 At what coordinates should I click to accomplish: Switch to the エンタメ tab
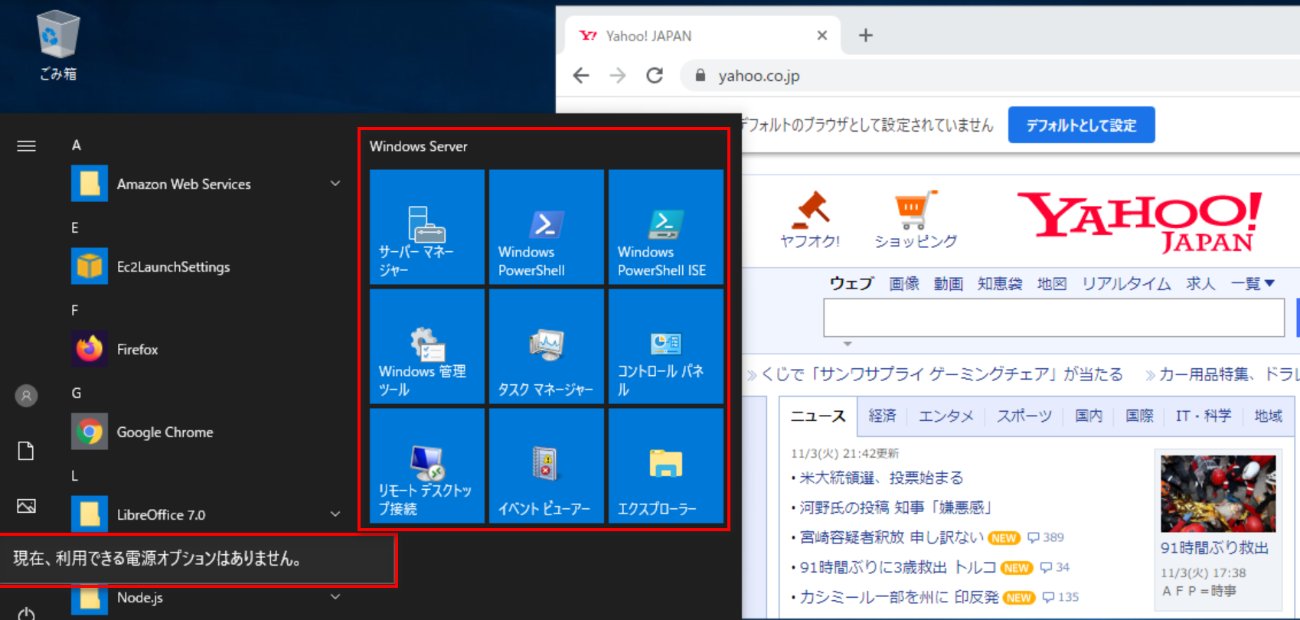click(x=946, y=416)
